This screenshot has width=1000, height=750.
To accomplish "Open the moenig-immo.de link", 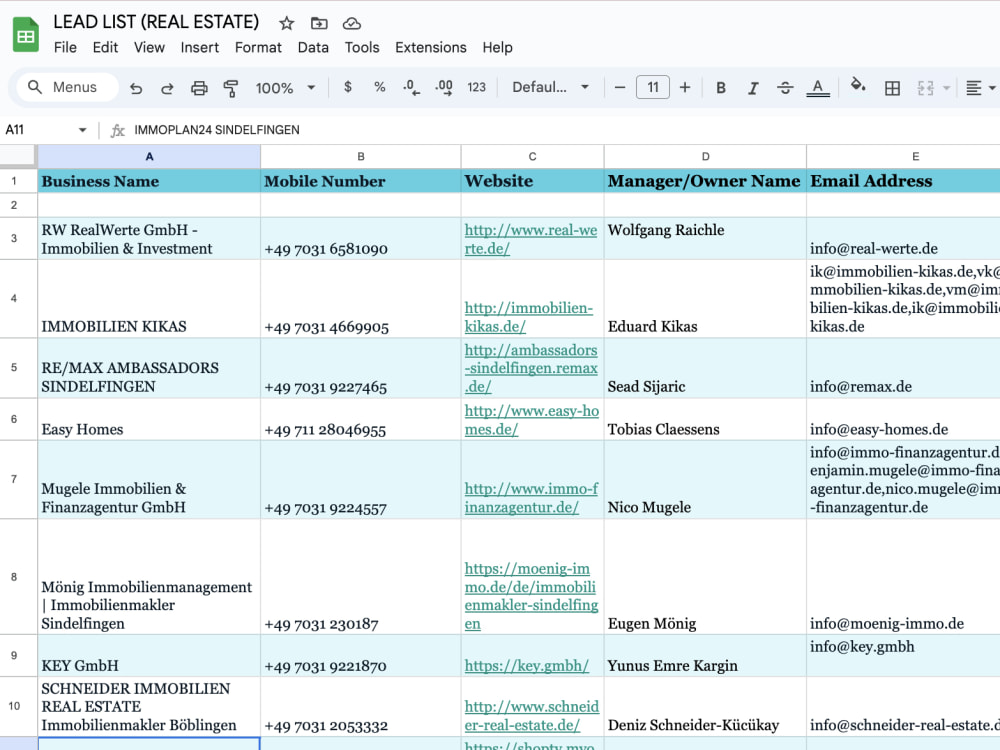I will coord(531,596).
